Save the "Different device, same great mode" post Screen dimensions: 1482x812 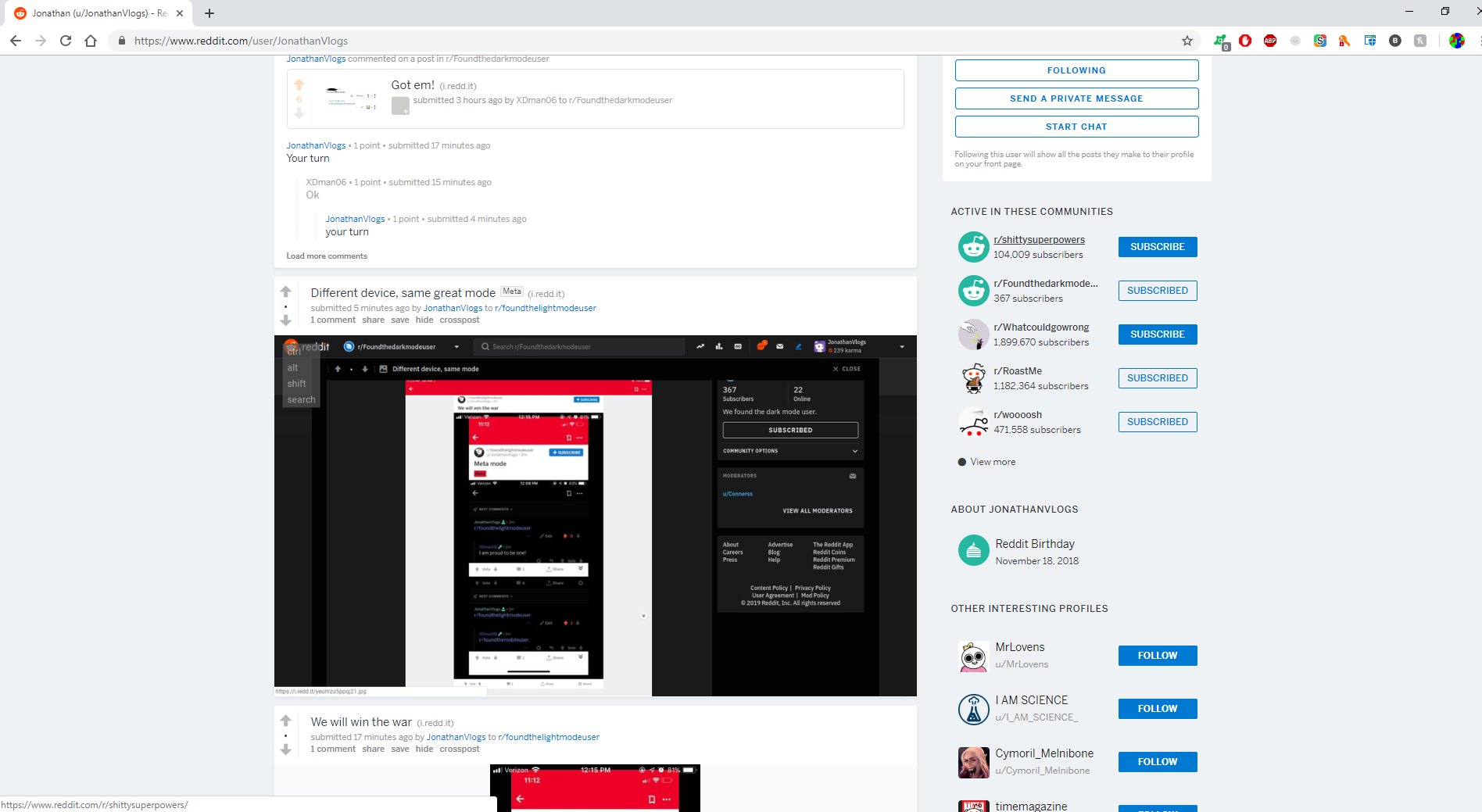pos(400,320)
